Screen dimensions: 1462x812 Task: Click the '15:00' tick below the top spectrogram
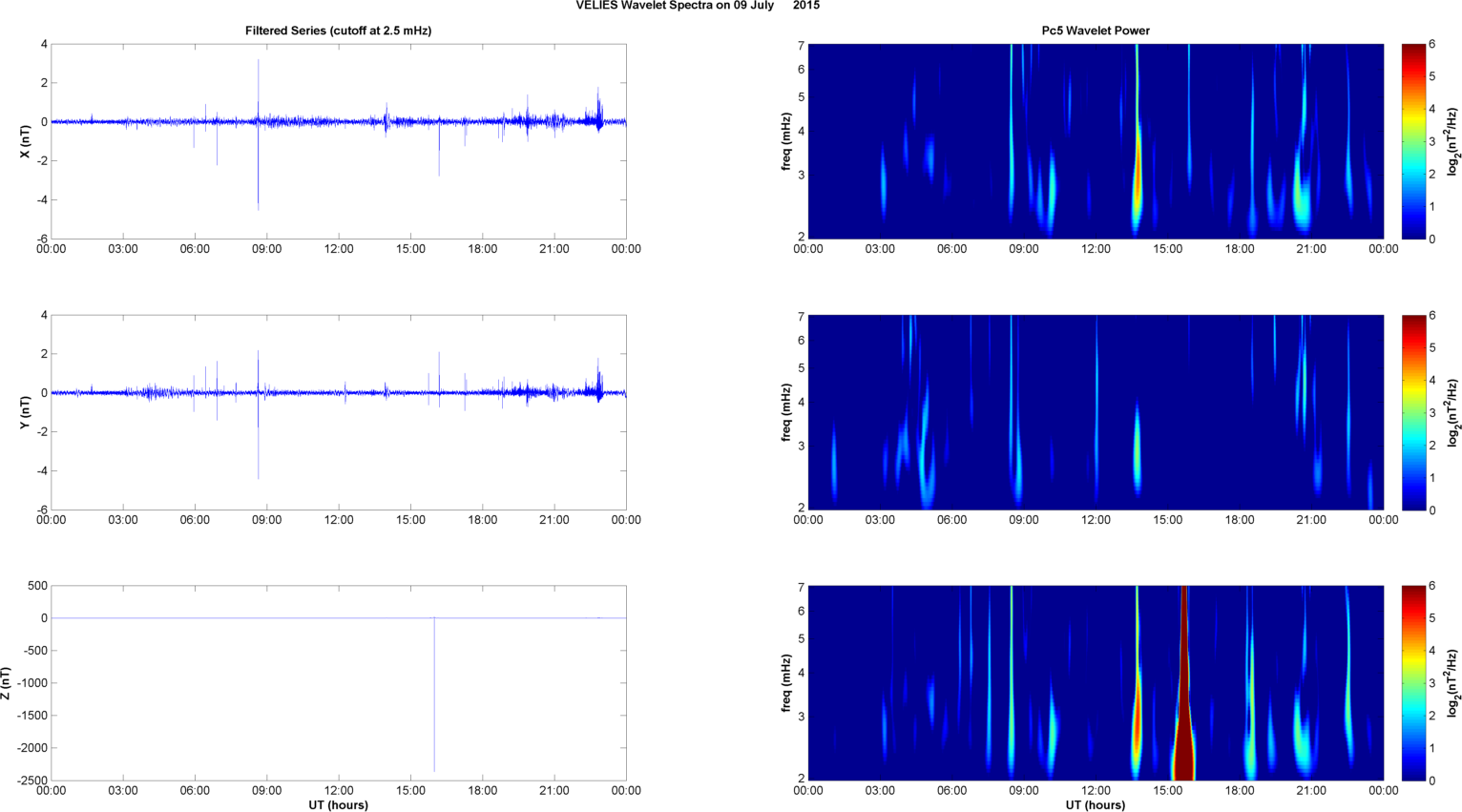click(1168, 249)
